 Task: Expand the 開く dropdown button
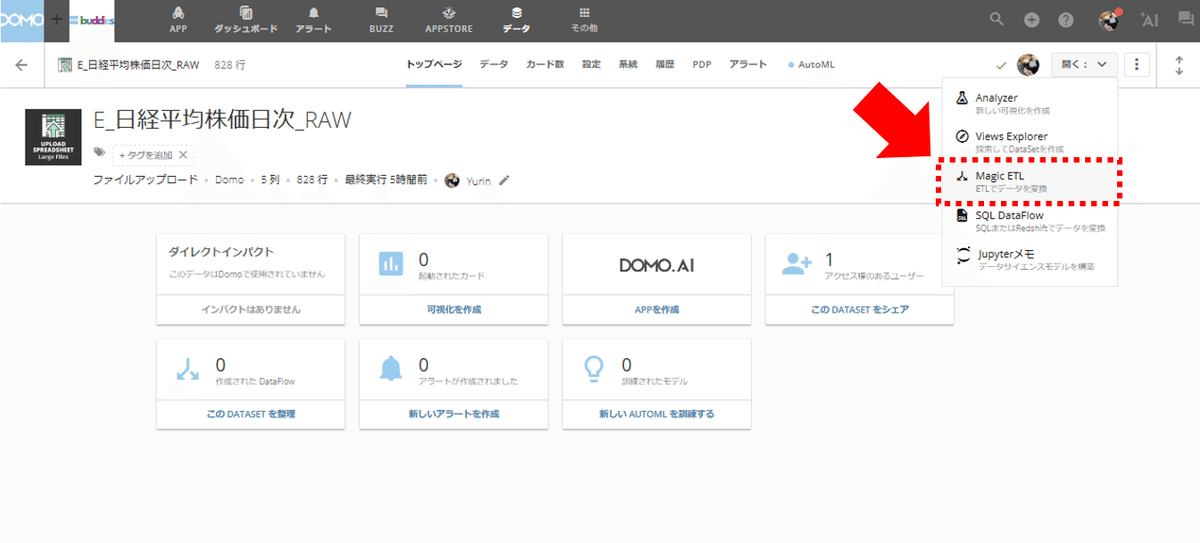1084,65
